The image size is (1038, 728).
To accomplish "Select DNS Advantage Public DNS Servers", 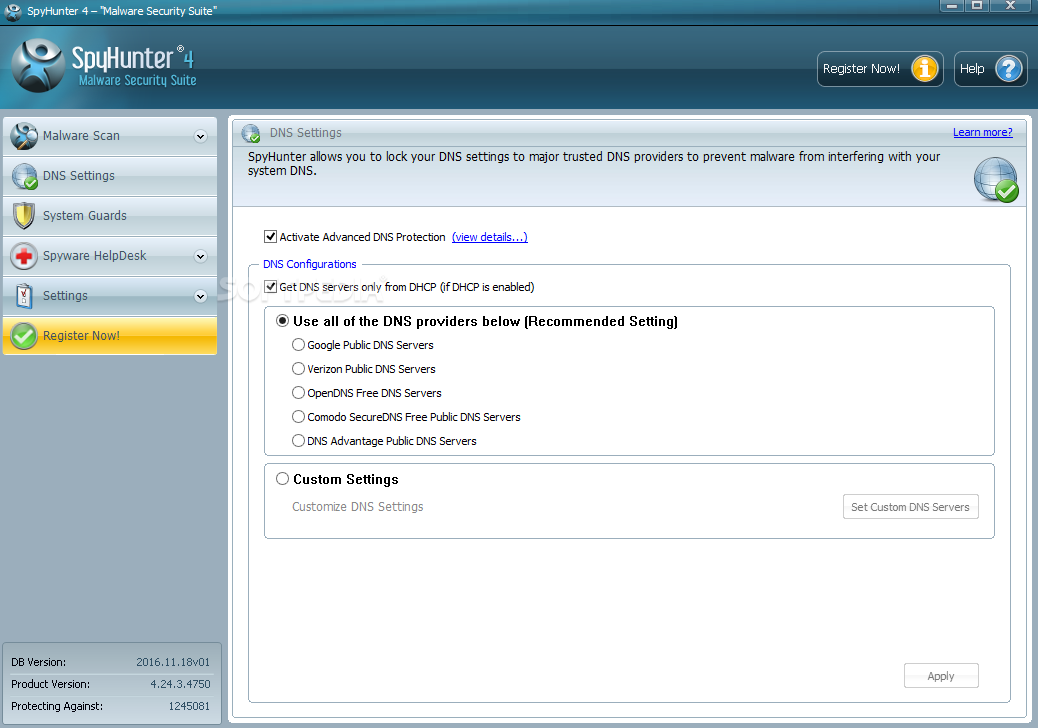I will (299, 441).
